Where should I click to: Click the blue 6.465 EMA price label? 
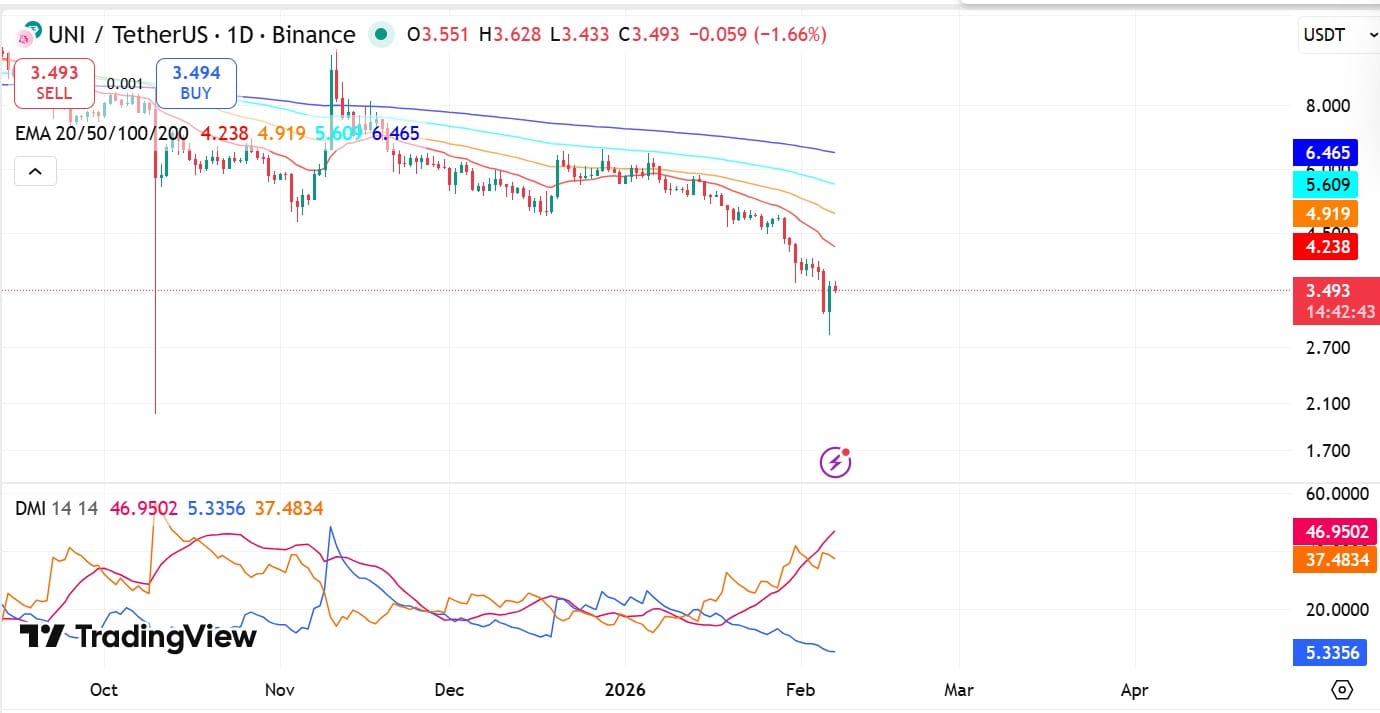pyautogui.click(x=1327, y=153)
